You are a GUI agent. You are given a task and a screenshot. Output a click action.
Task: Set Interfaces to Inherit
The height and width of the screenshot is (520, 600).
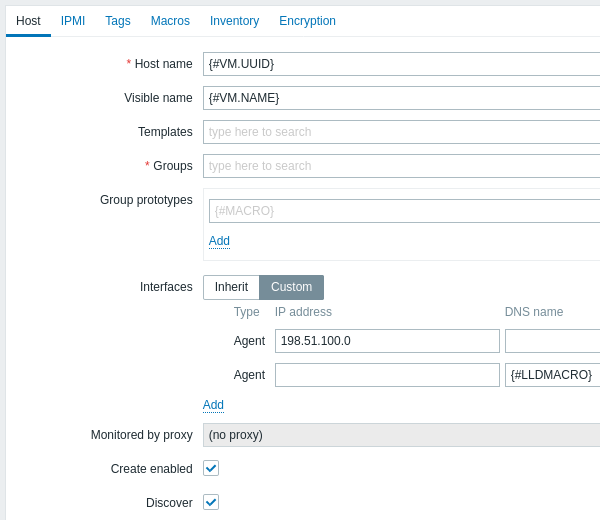click(231, 287)
